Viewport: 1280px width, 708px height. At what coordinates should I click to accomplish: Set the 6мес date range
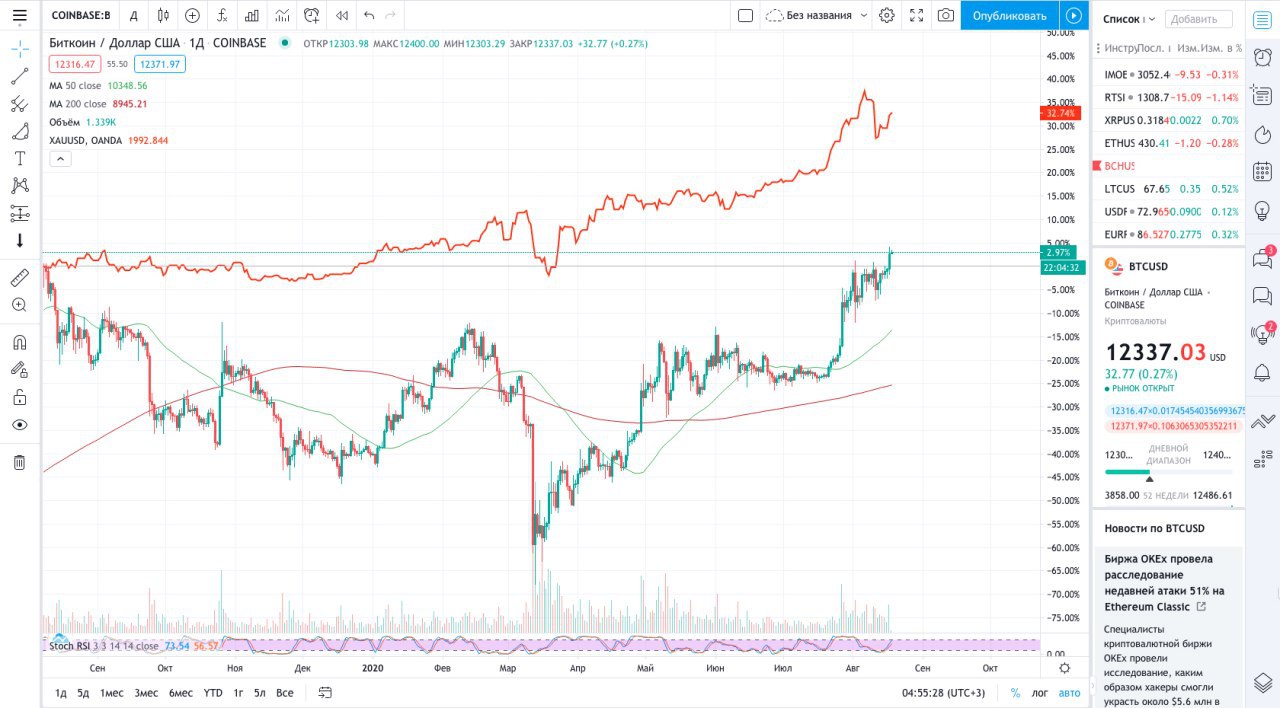click(181, 692)
